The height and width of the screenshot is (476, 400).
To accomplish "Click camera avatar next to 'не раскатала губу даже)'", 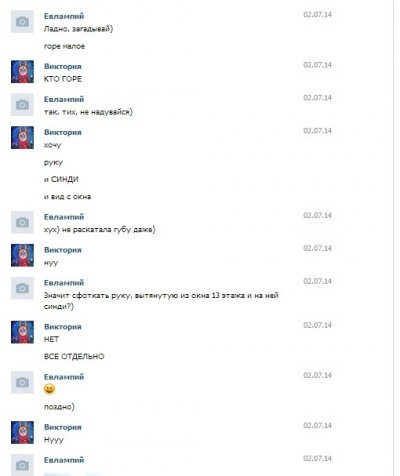I will tap(22, 222).
